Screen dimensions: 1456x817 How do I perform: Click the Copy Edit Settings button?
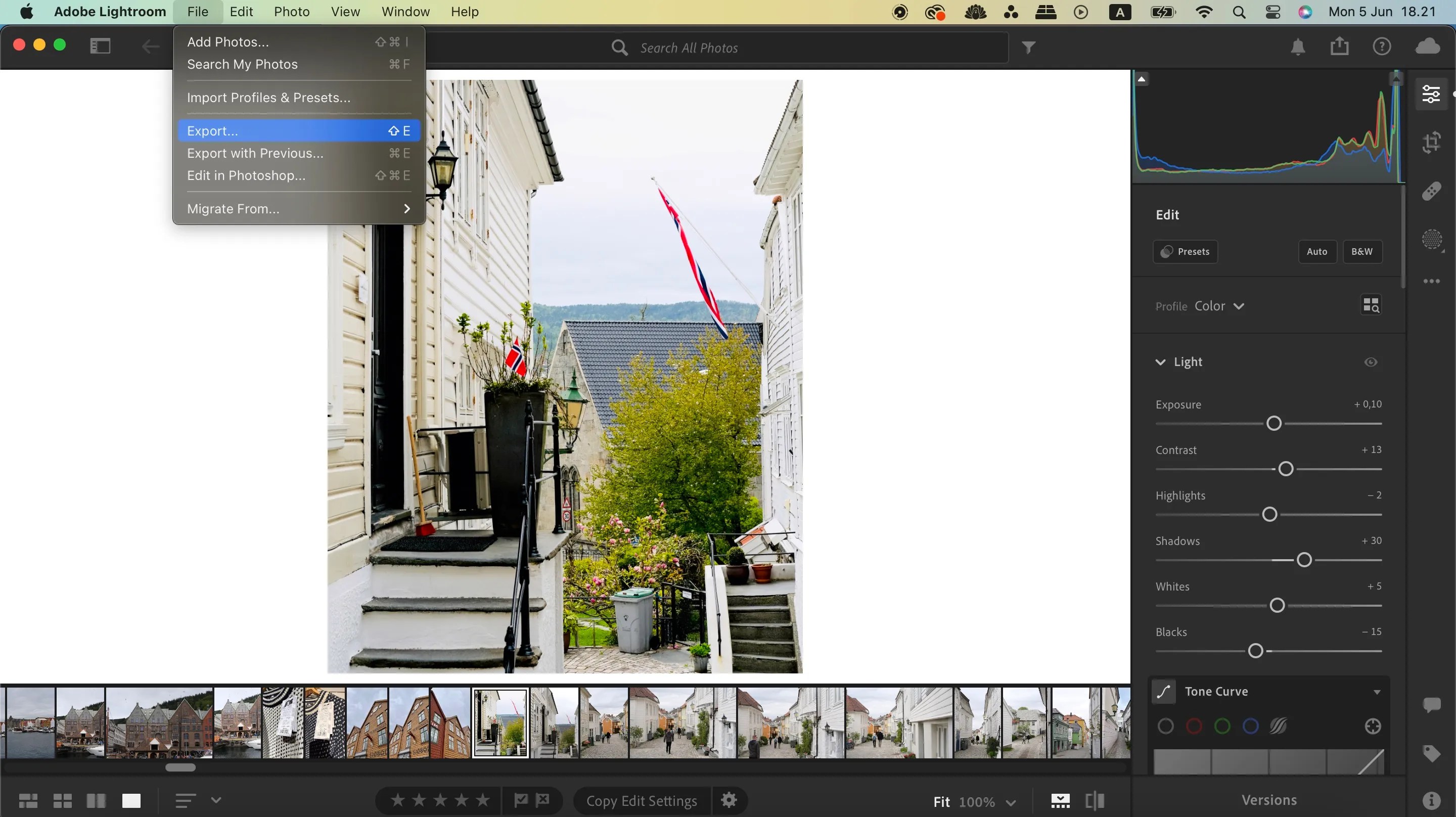[x=641, y=800]
